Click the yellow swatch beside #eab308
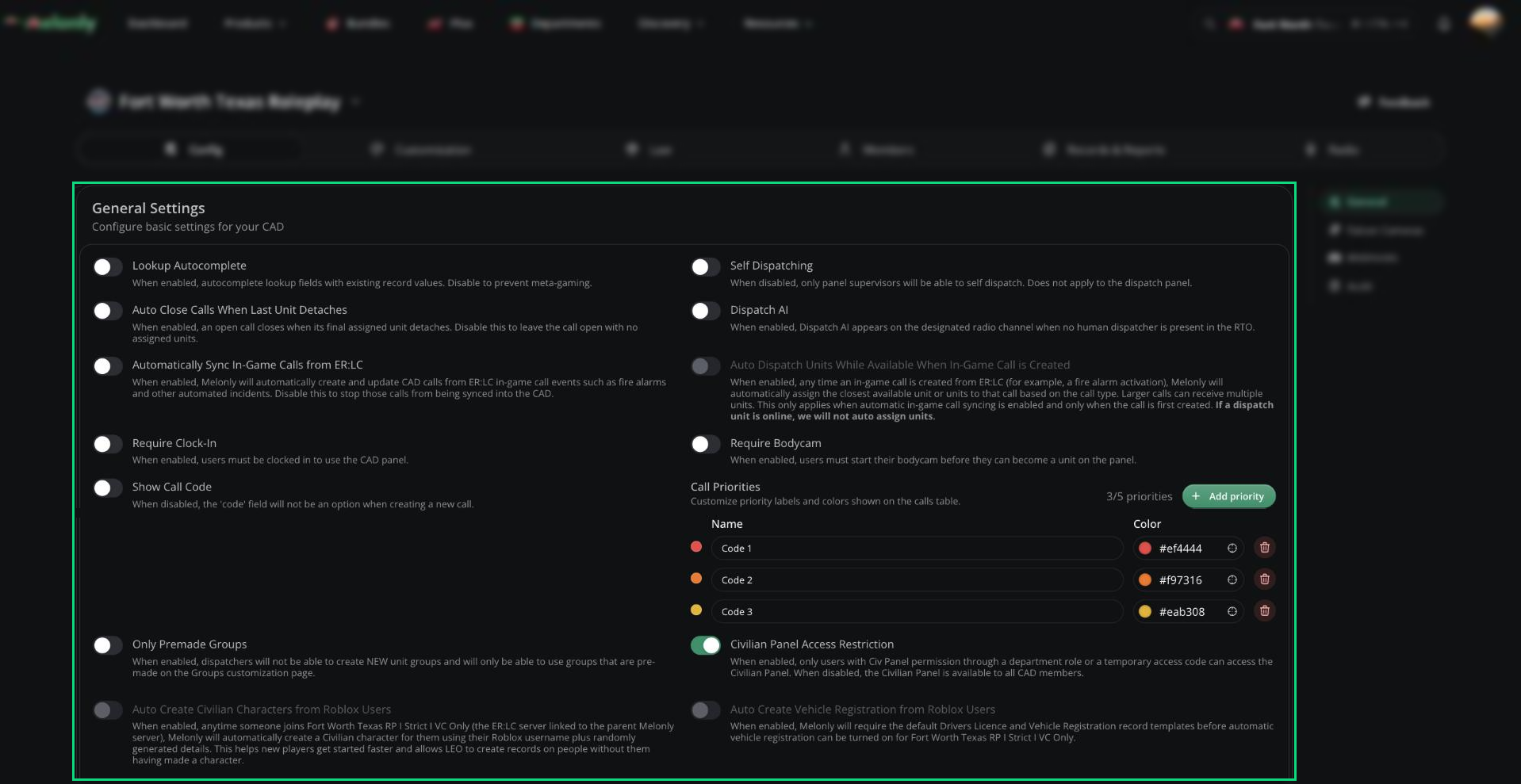This screenshot has height=784, width=1521. (1145, 611)
